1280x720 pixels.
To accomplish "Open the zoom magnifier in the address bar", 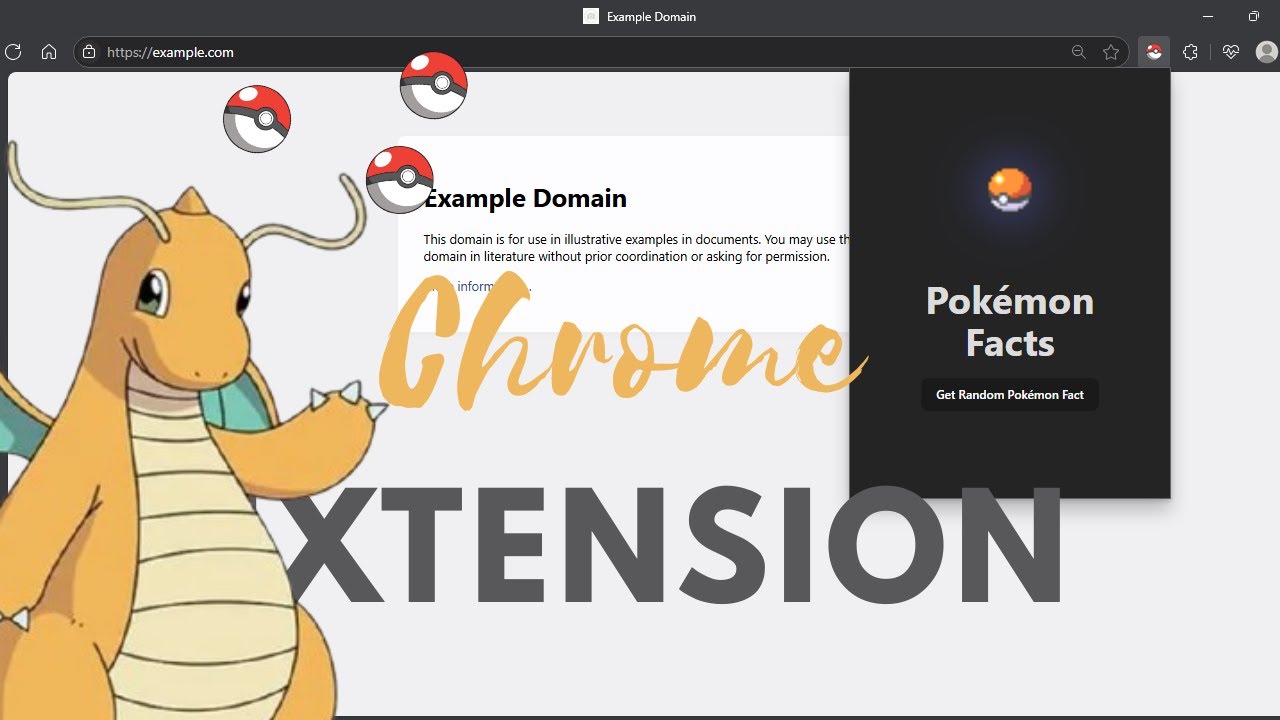I will tap(1078, 52).
